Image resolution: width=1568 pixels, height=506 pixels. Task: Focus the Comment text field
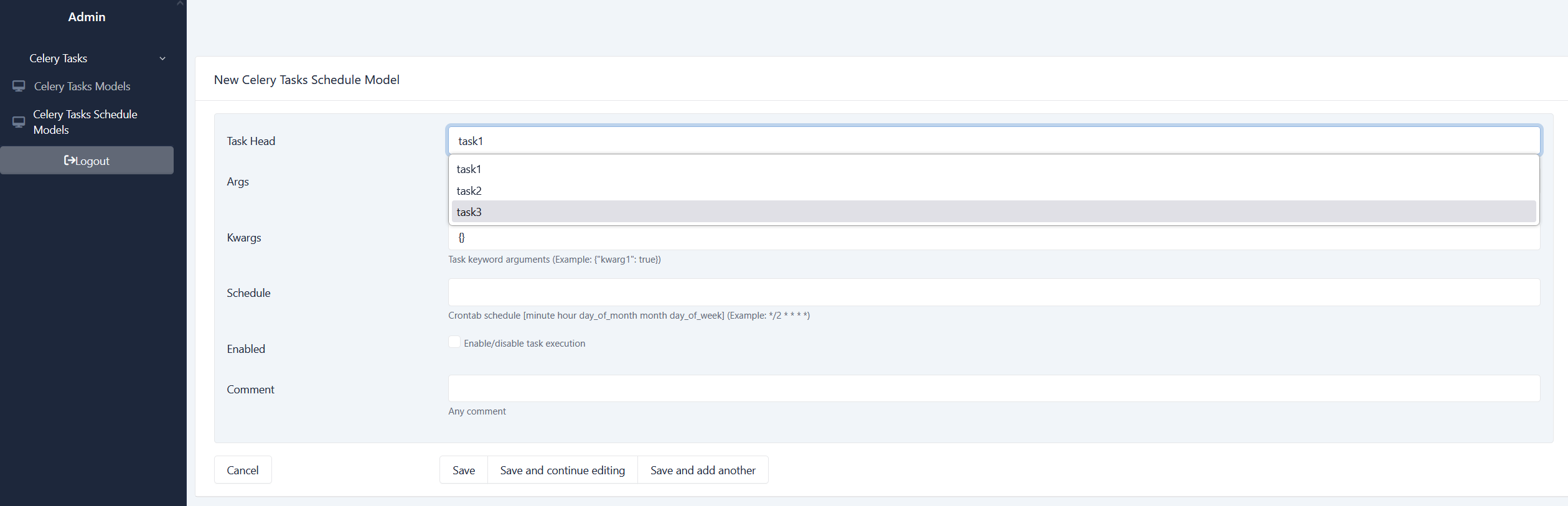pos(994,388)
